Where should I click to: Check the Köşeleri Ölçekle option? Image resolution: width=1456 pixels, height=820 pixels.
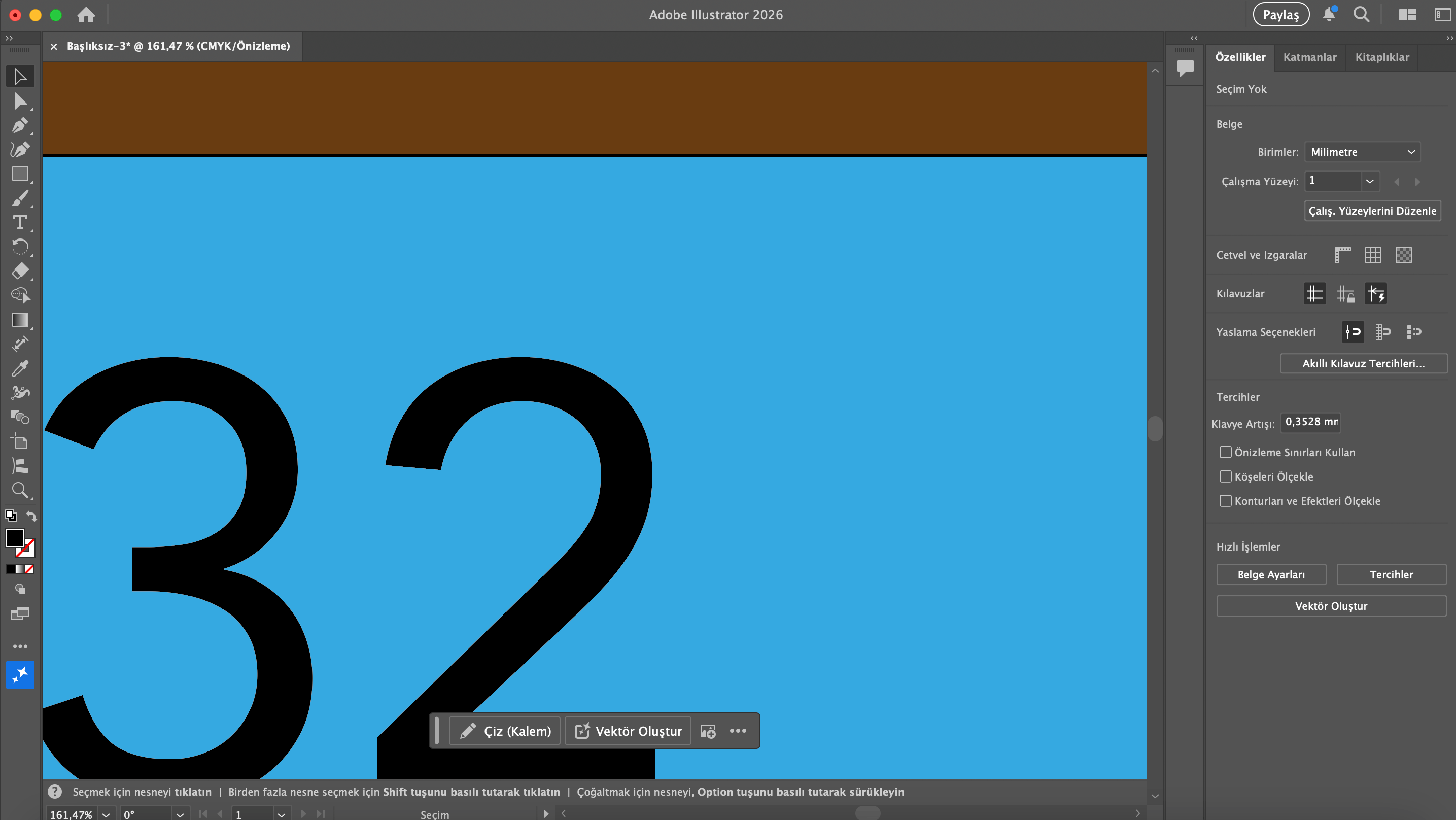click(1225, 477)
